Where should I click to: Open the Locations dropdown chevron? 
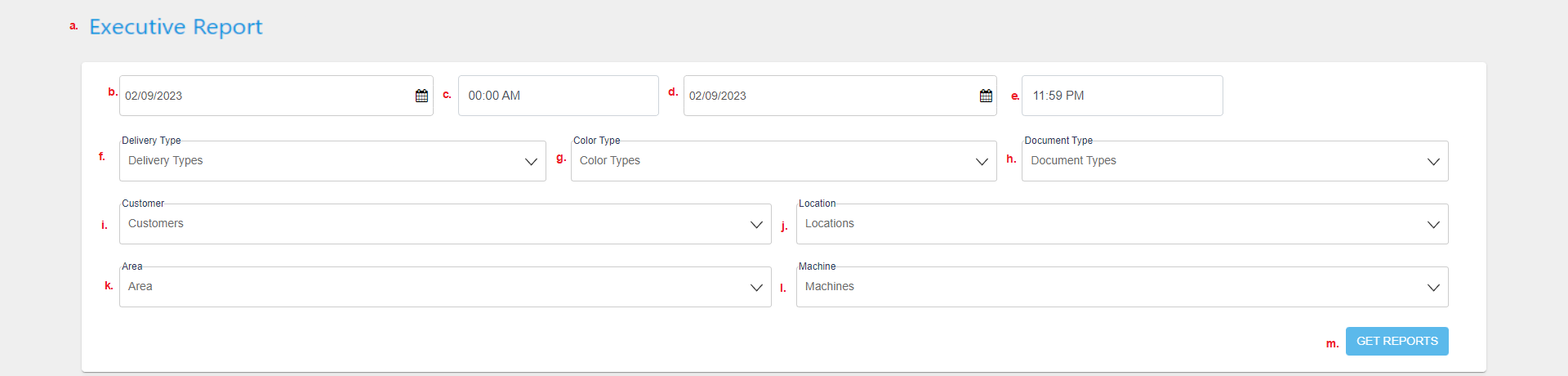coord(1433,225)
